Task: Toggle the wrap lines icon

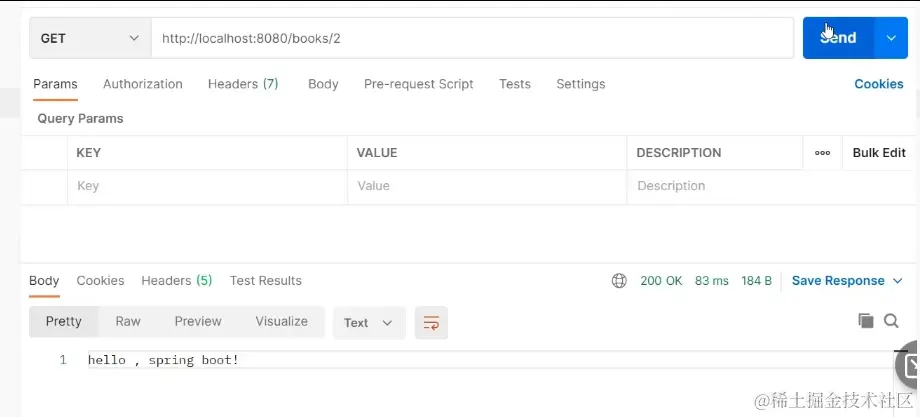Action: tap(431, 322)
